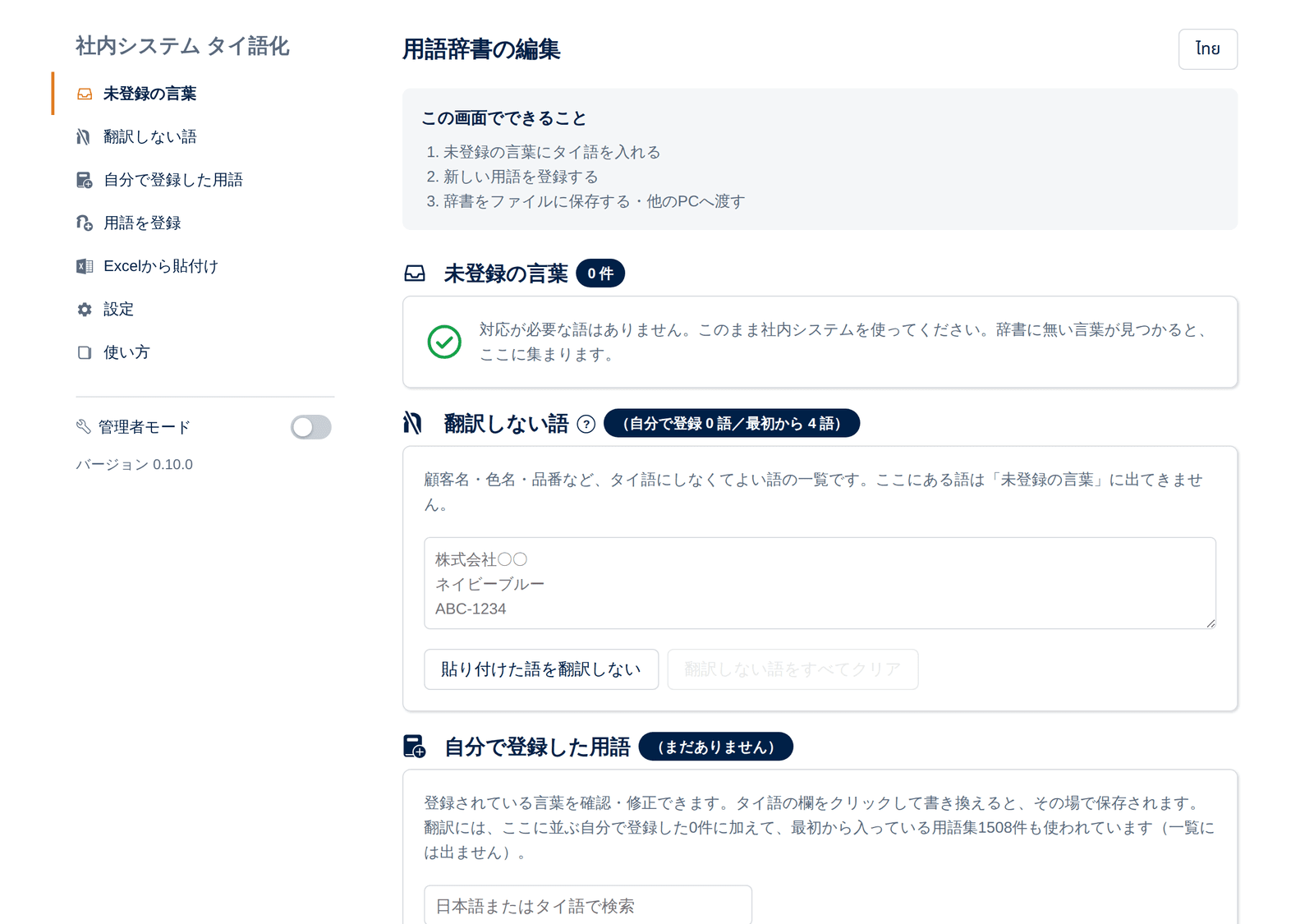Open 未登録の言葉 in the sidebar
The width and height of the screenshot is (1314, 924).
[x=194, y=94]
